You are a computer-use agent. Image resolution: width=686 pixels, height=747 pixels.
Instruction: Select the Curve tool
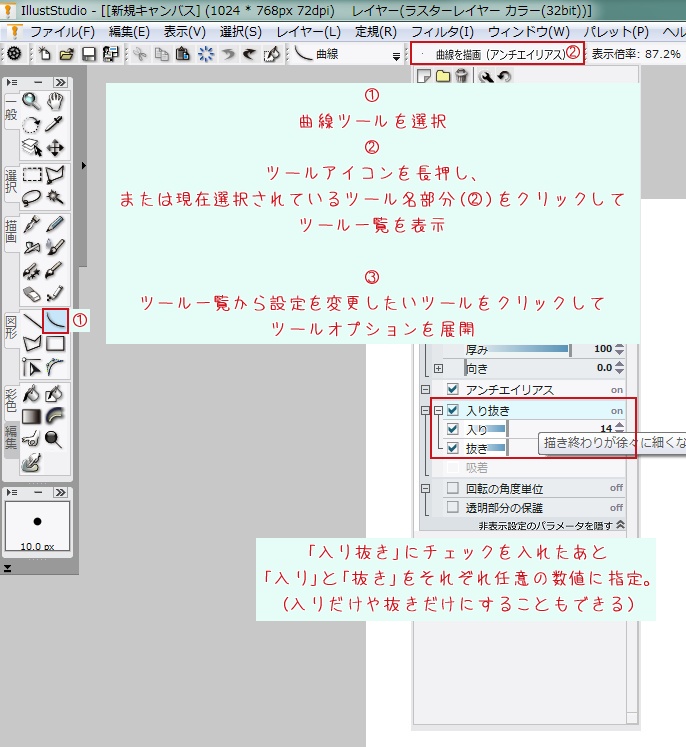[x=55, y=321]
